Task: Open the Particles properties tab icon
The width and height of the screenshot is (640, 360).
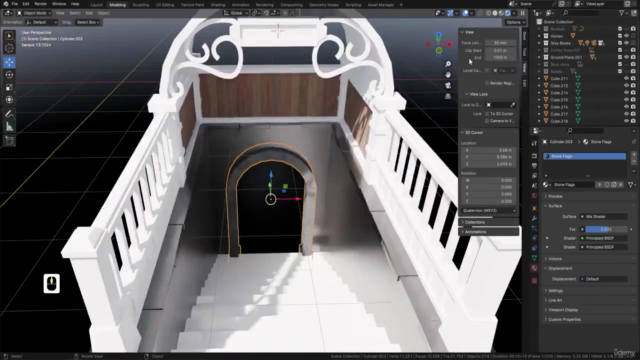Action: click(534, 228)
